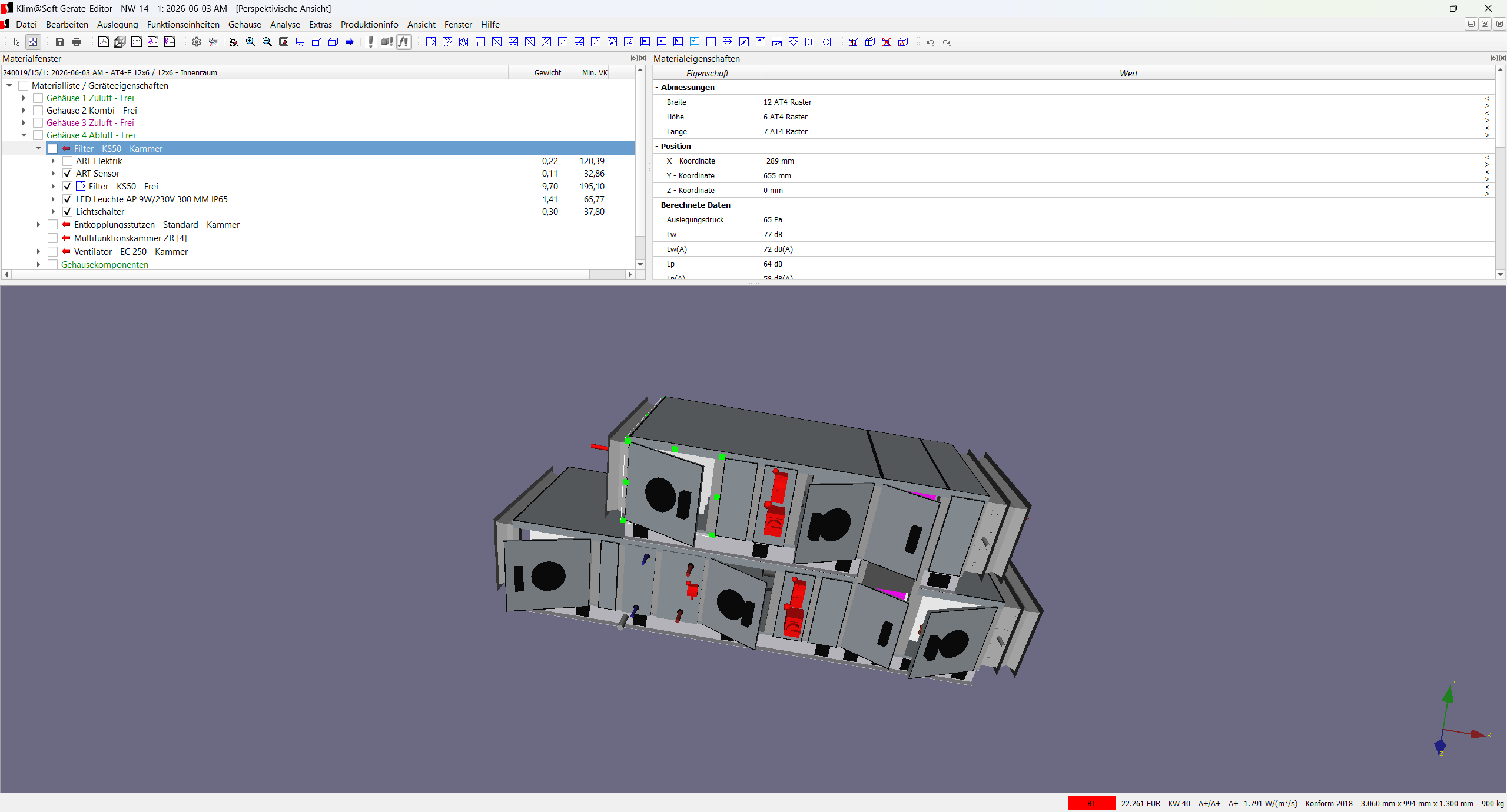Click the grey 3D wireframe cube icon
This screenshot has width=1507, height=812.
click(120, 42)
